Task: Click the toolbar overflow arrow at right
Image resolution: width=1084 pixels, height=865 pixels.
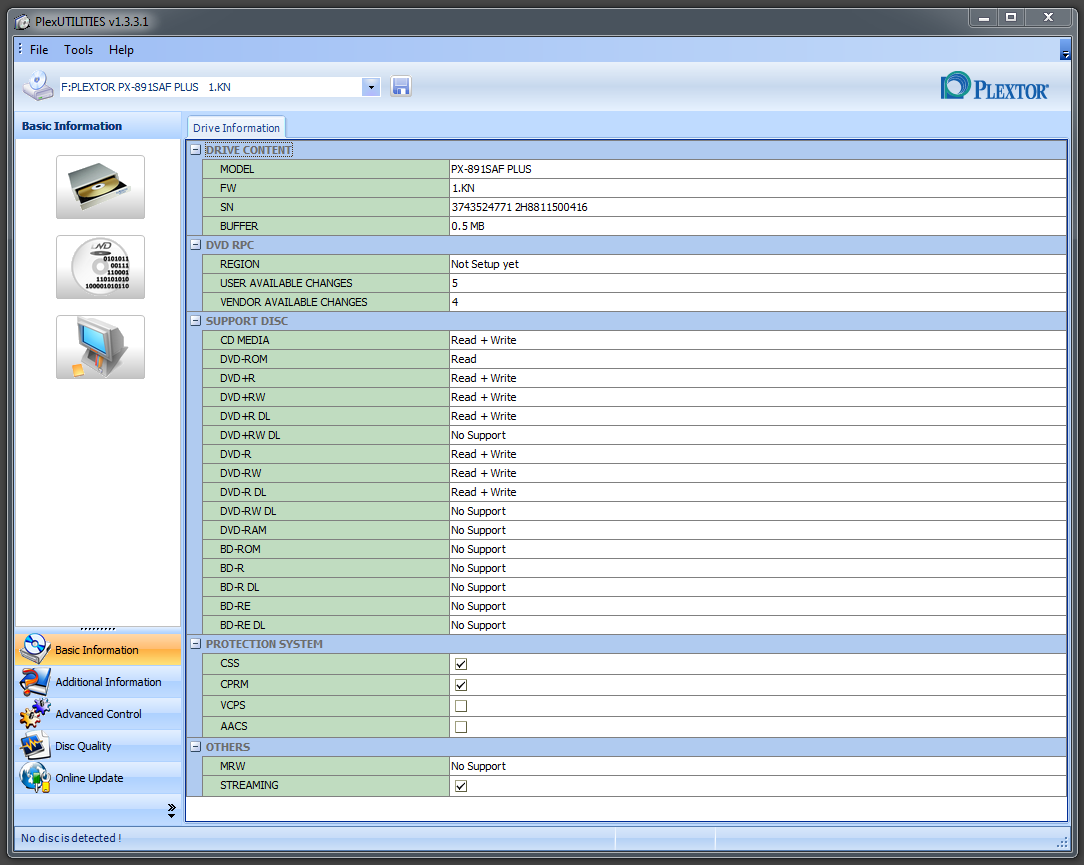Action: point(1065,50)
